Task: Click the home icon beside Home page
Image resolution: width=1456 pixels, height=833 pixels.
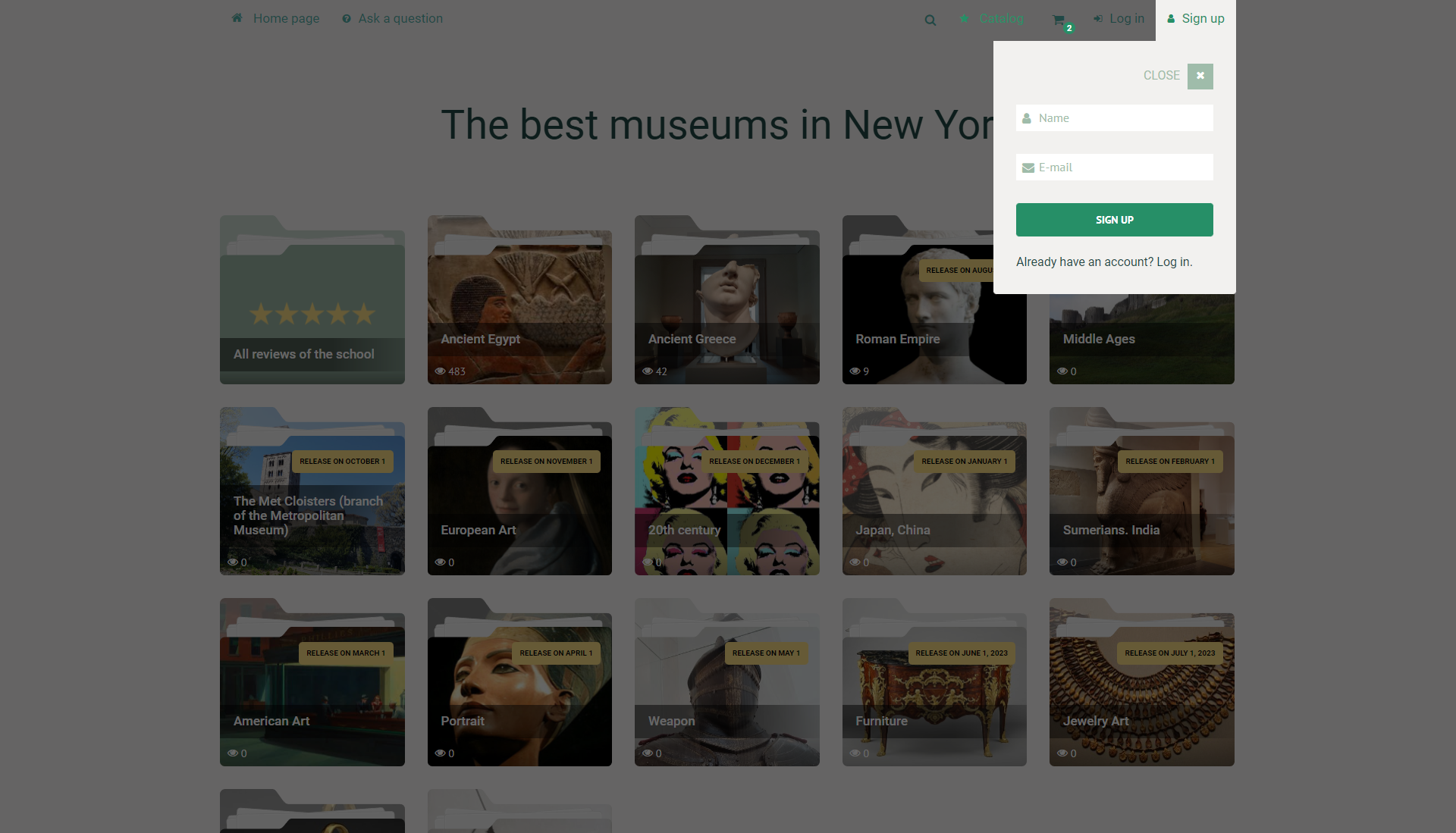Action: tap(237, 18)
